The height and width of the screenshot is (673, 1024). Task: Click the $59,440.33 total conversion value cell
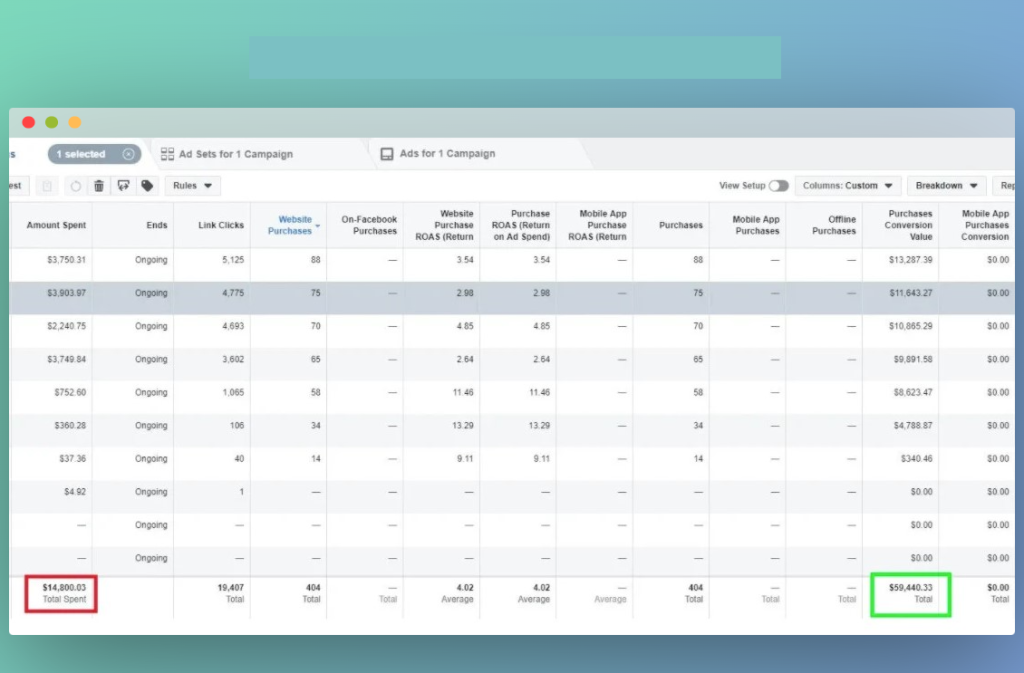point(909,593)
